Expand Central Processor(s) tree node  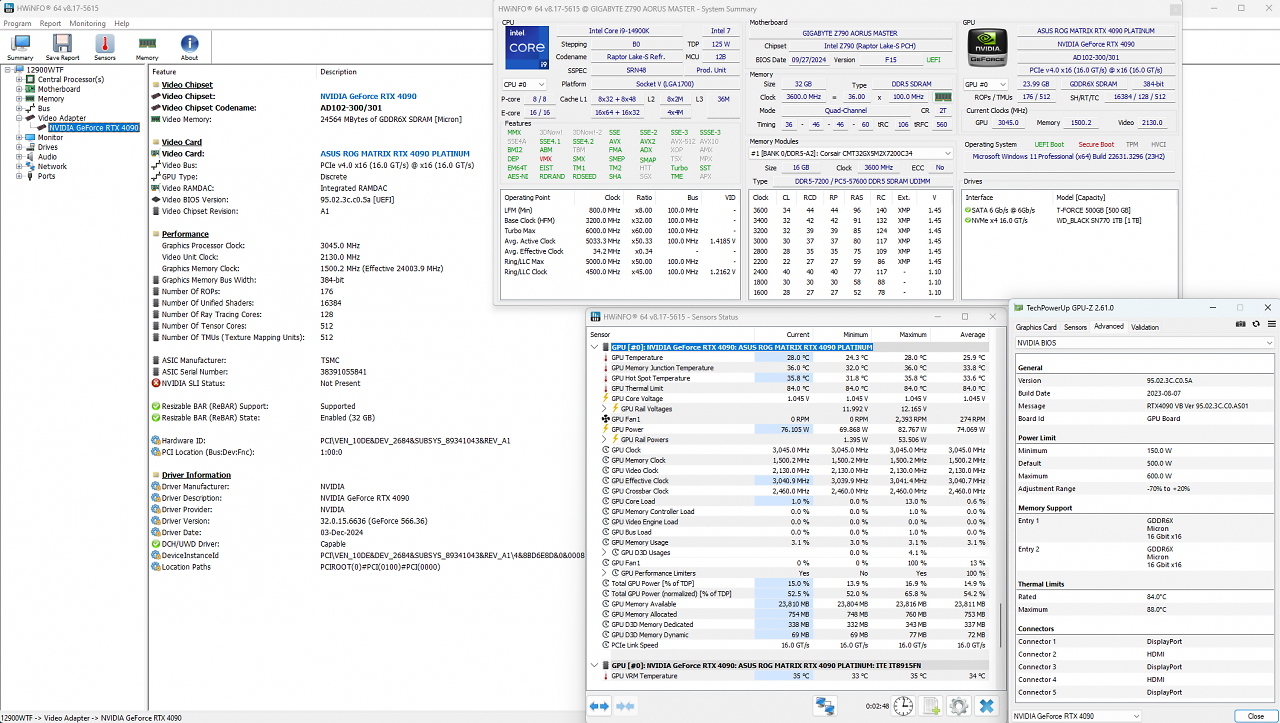[19, 79]
